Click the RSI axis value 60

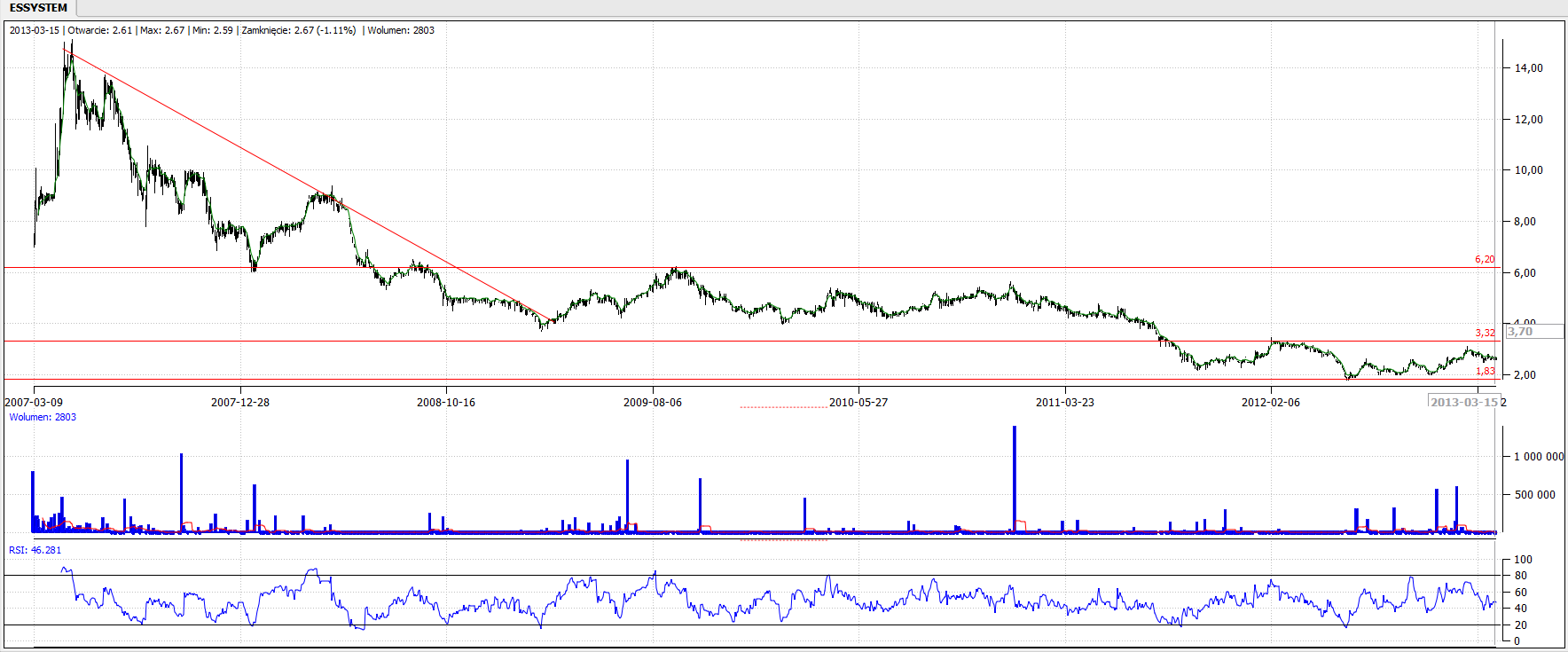1520,592
